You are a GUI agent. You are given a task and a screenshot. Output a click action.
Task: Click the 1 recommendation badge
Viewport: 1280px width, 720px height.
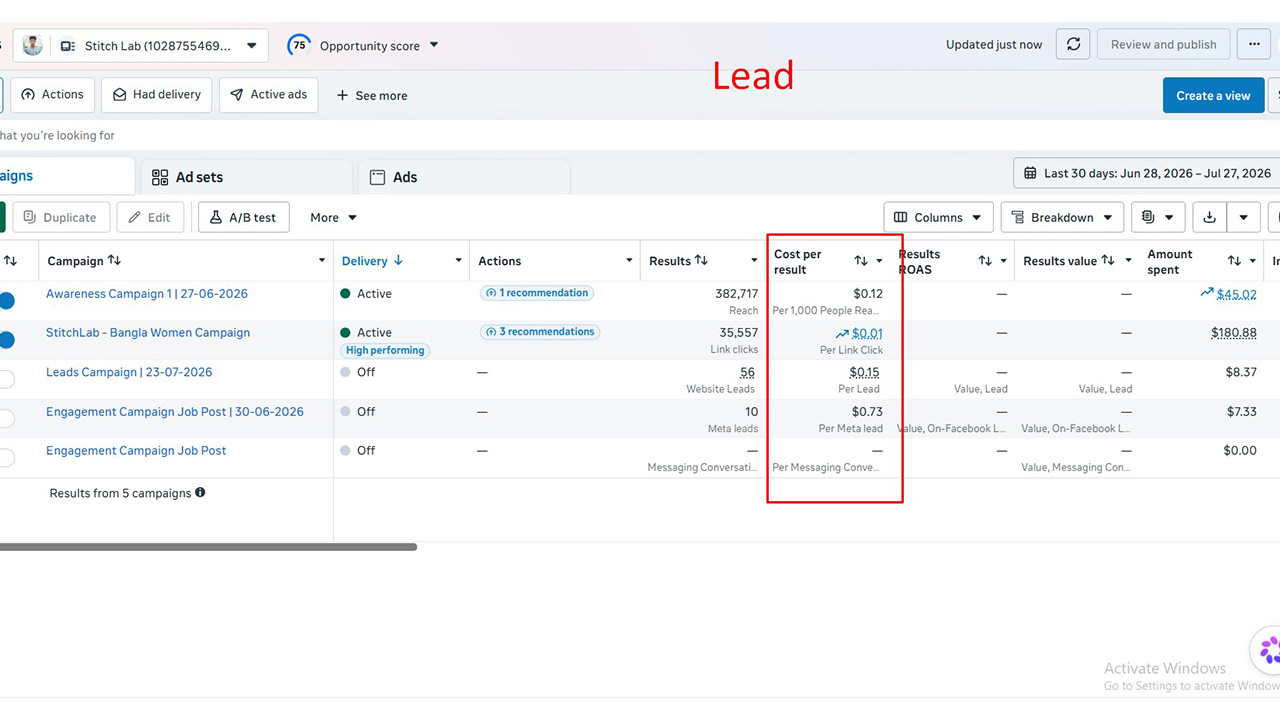click(537, 293)
